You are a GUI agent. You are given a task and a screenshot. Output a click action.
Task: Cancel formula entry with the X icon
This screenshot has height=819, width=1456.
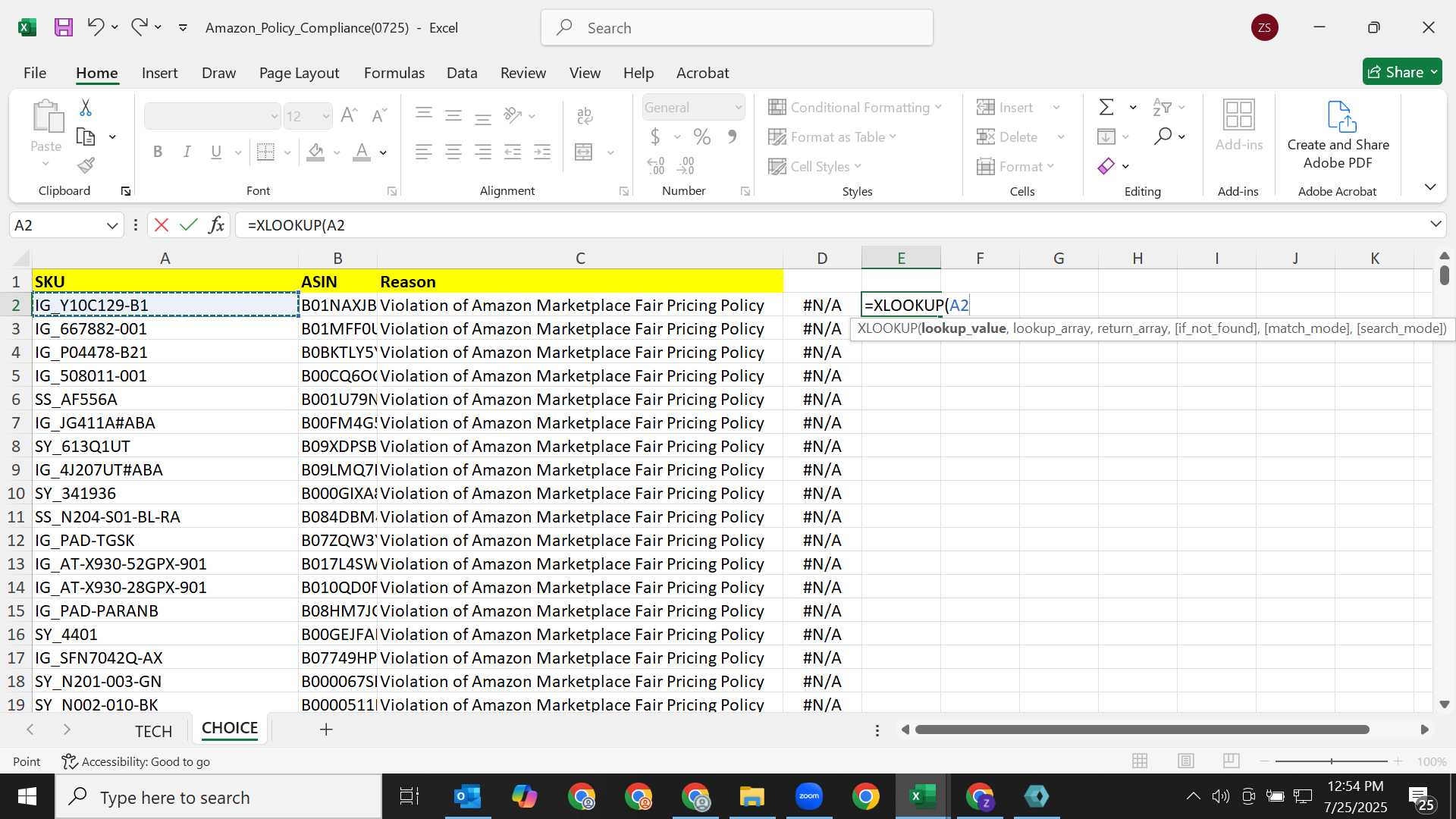162,225
